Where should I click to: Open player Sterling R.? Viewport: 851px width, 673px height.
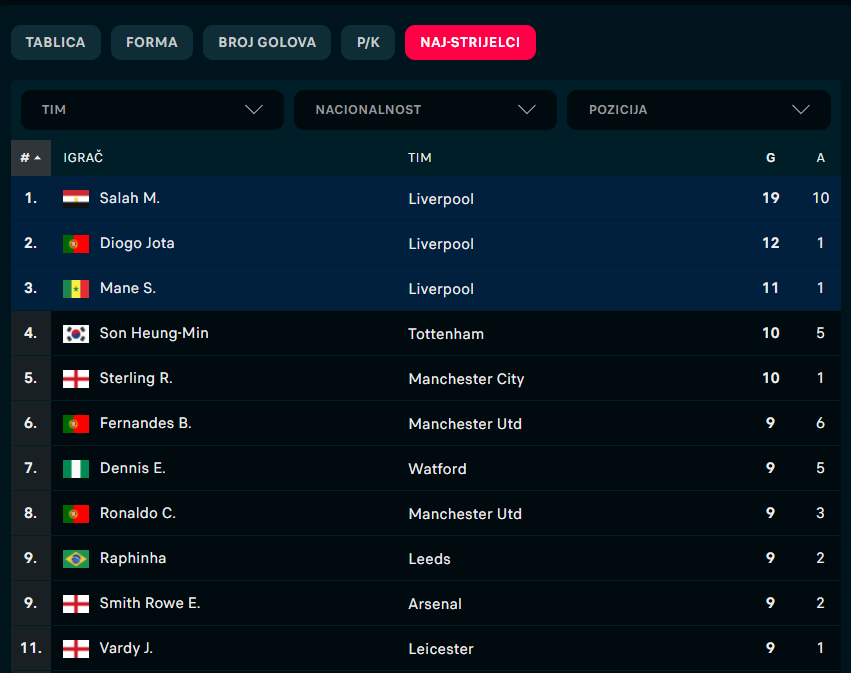click(136, 378)
